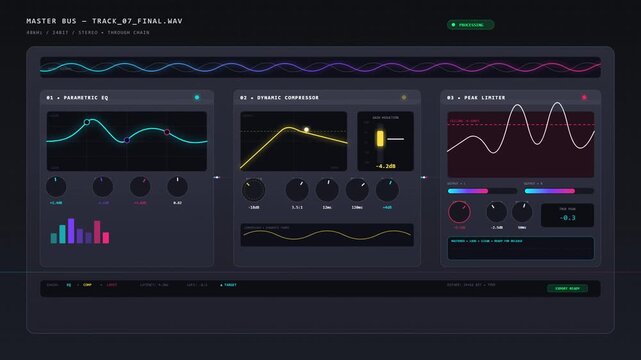Click the tallest purple spectrum bar
Screen dimensions: 641x360
71,231
